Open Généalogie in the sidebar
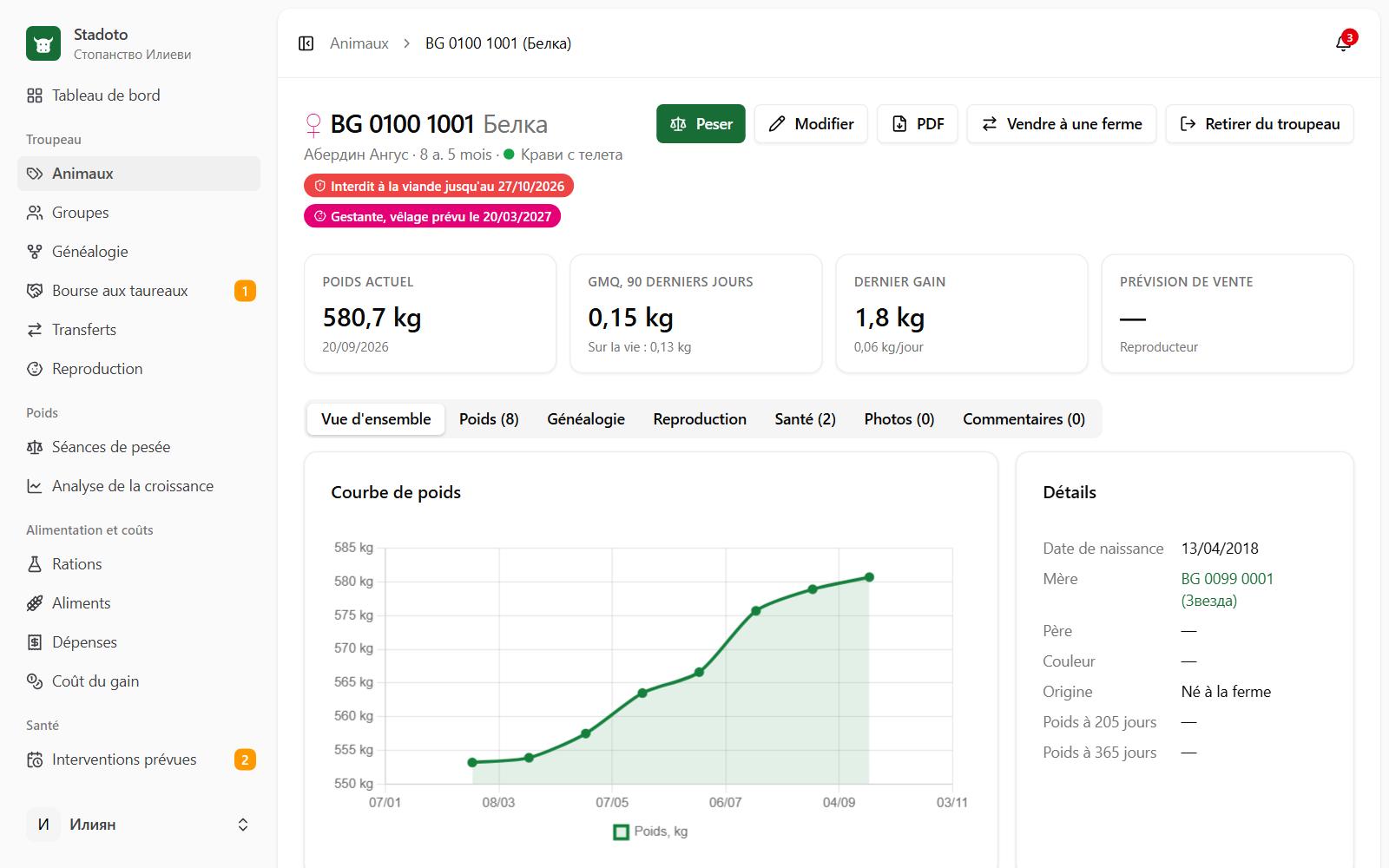This screenshot has height=868, width=1389. (139, 252)
